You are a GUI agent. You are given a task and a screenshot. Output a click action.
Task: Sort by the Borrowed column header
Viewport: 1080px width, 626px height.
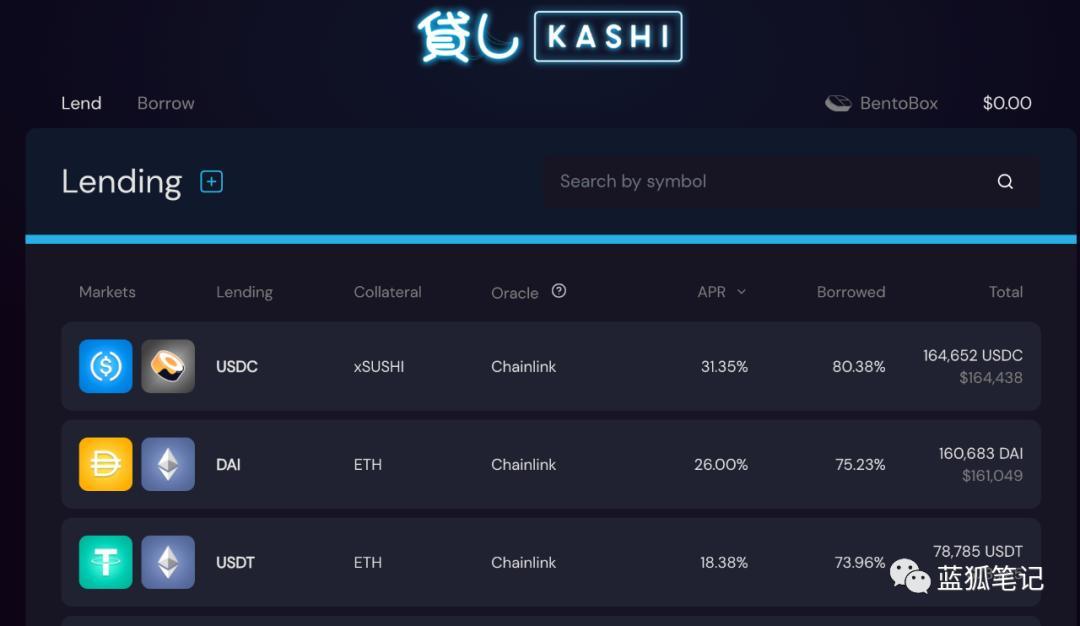coord(850,292)
